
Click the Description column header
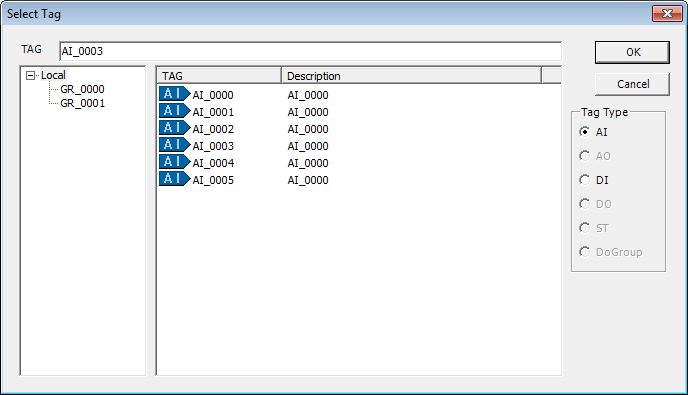[412, 75]
